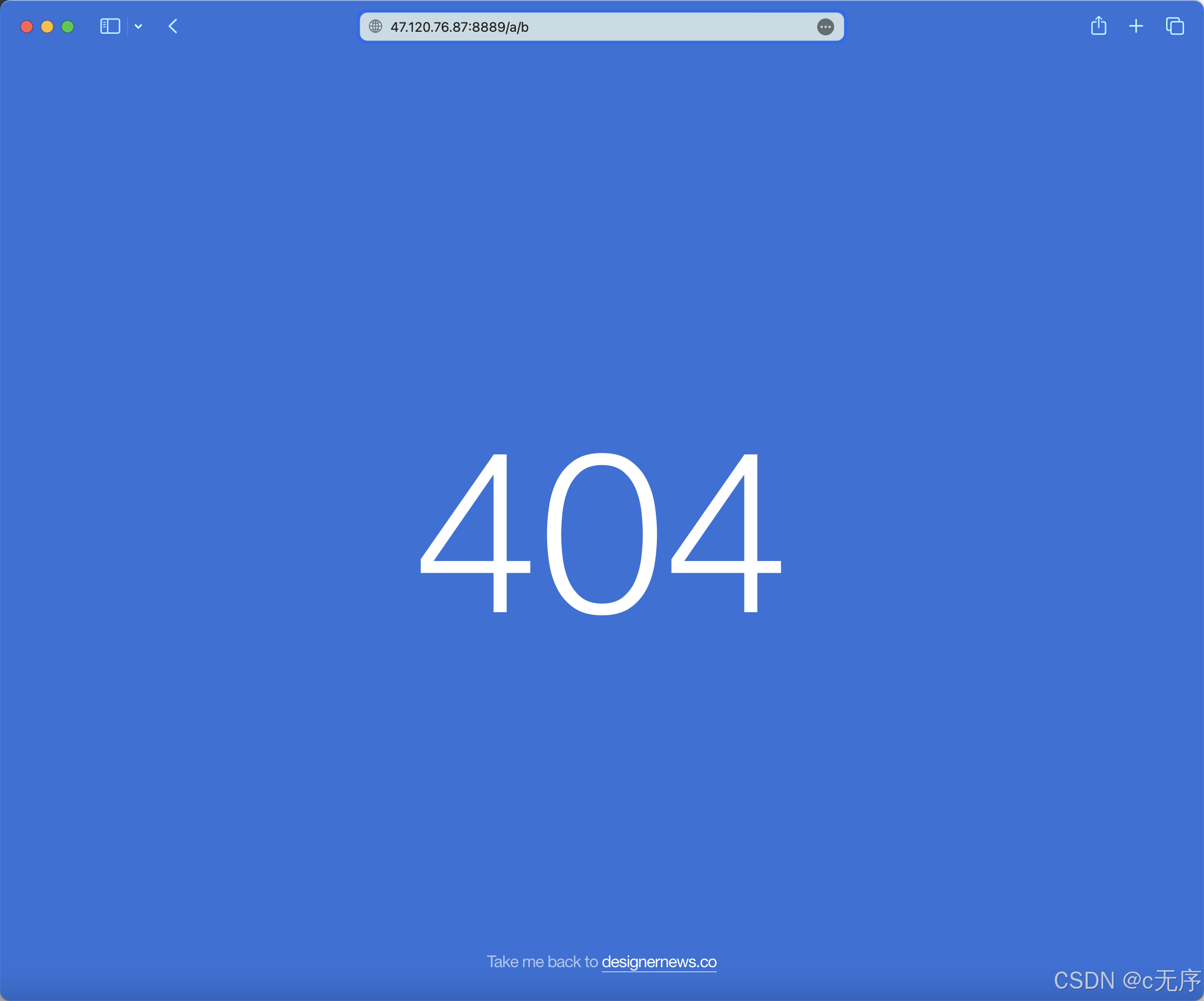Click the globe site icon in address bar
The image size is (1204, 1001).
click(x=376, y=26)
